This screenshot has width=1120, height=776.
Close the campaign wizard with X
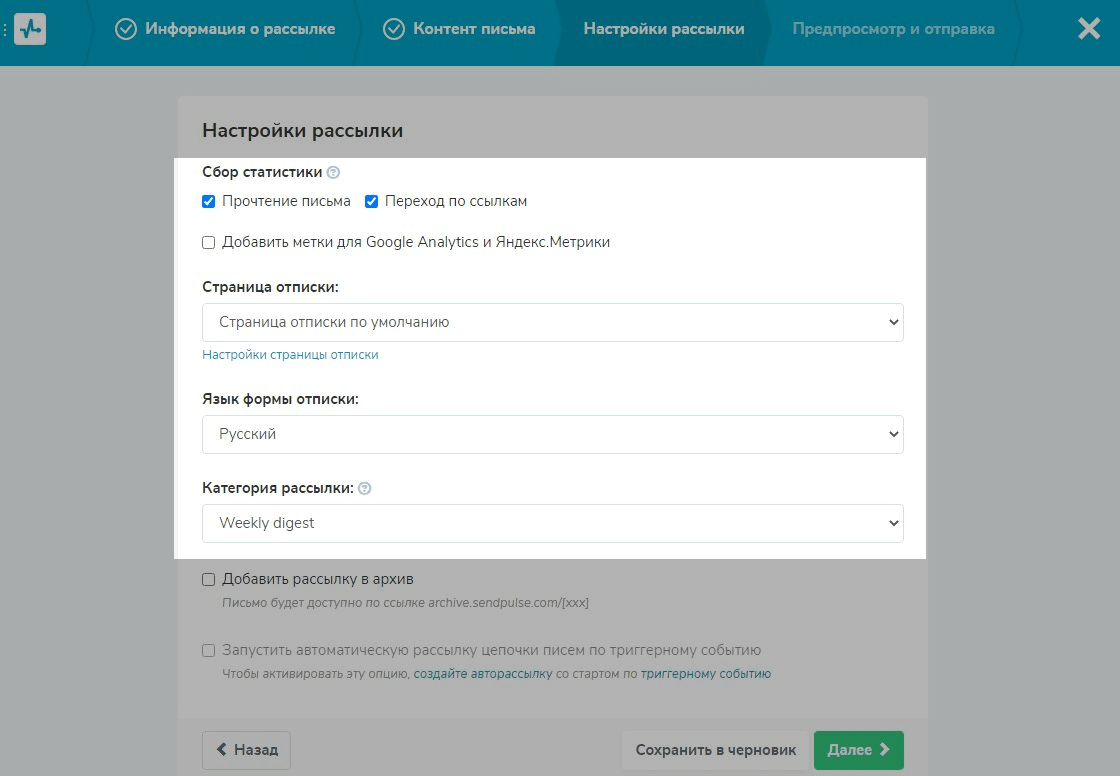(1089, 29)
